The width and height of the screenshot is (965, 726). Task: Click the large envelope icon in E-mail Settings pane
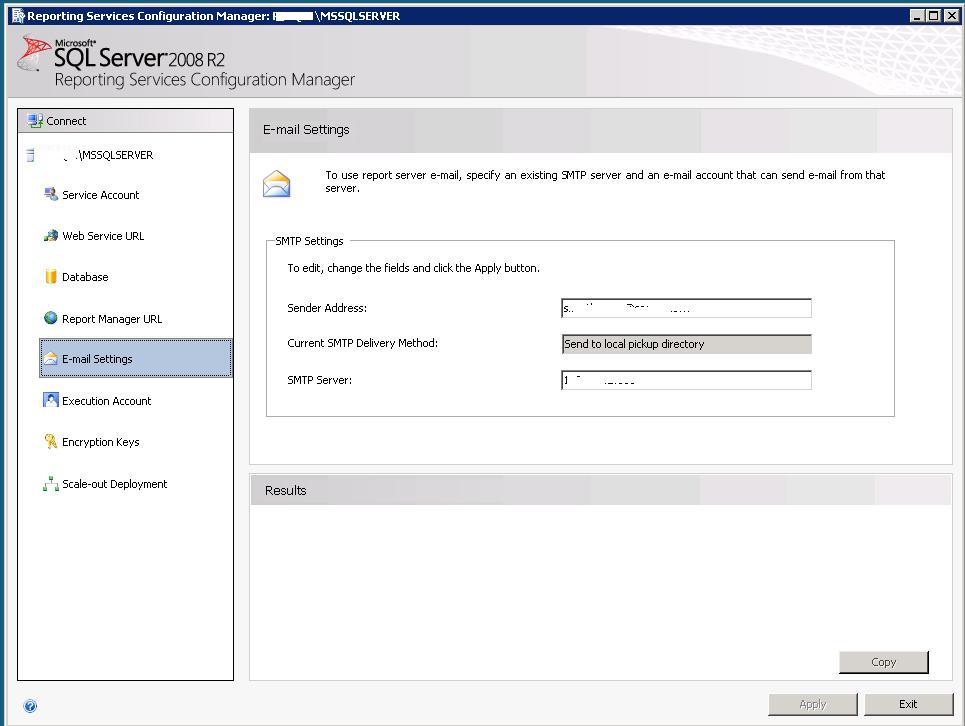coord(276,184)
